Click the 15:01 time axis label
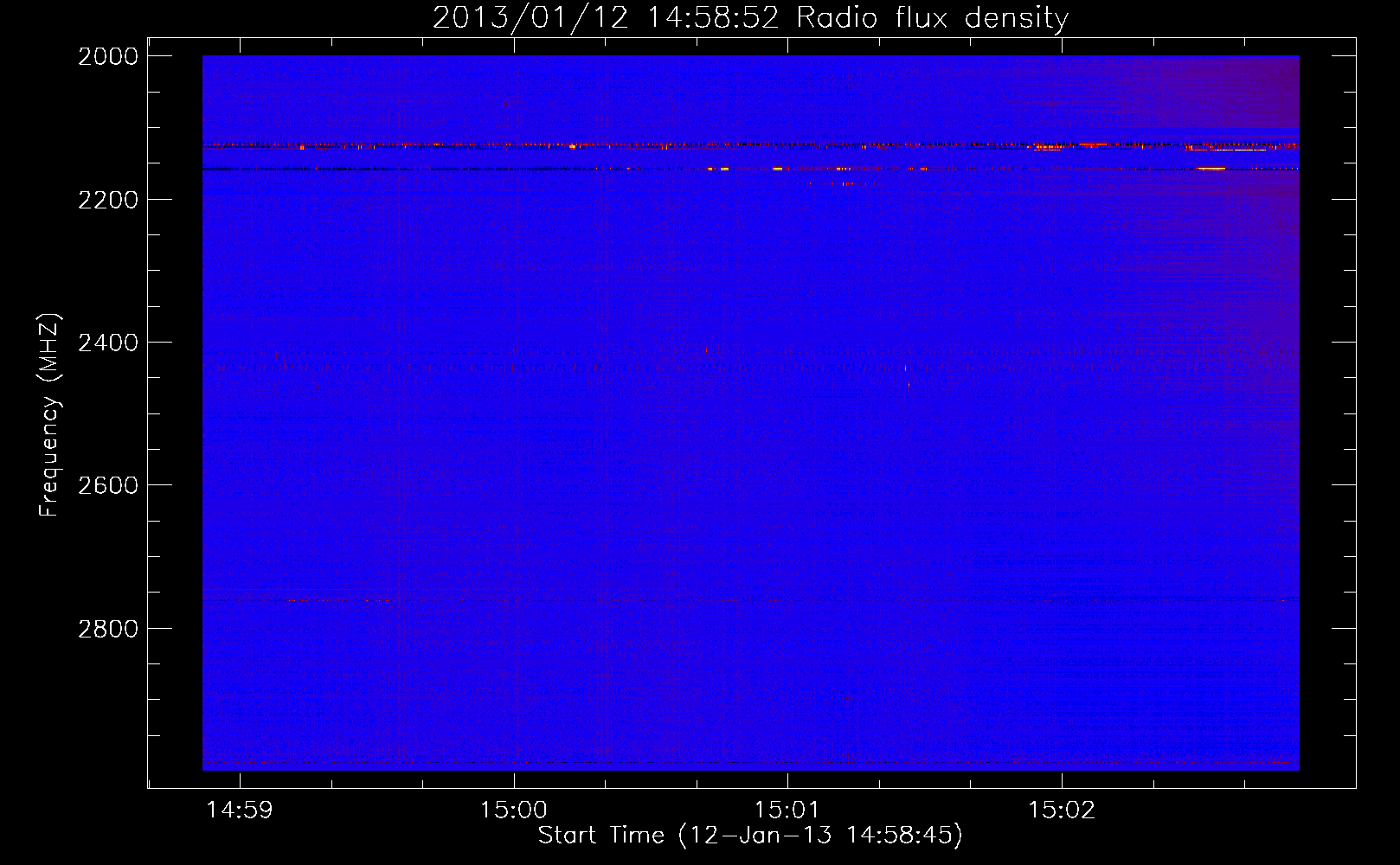 click(787, 811)
